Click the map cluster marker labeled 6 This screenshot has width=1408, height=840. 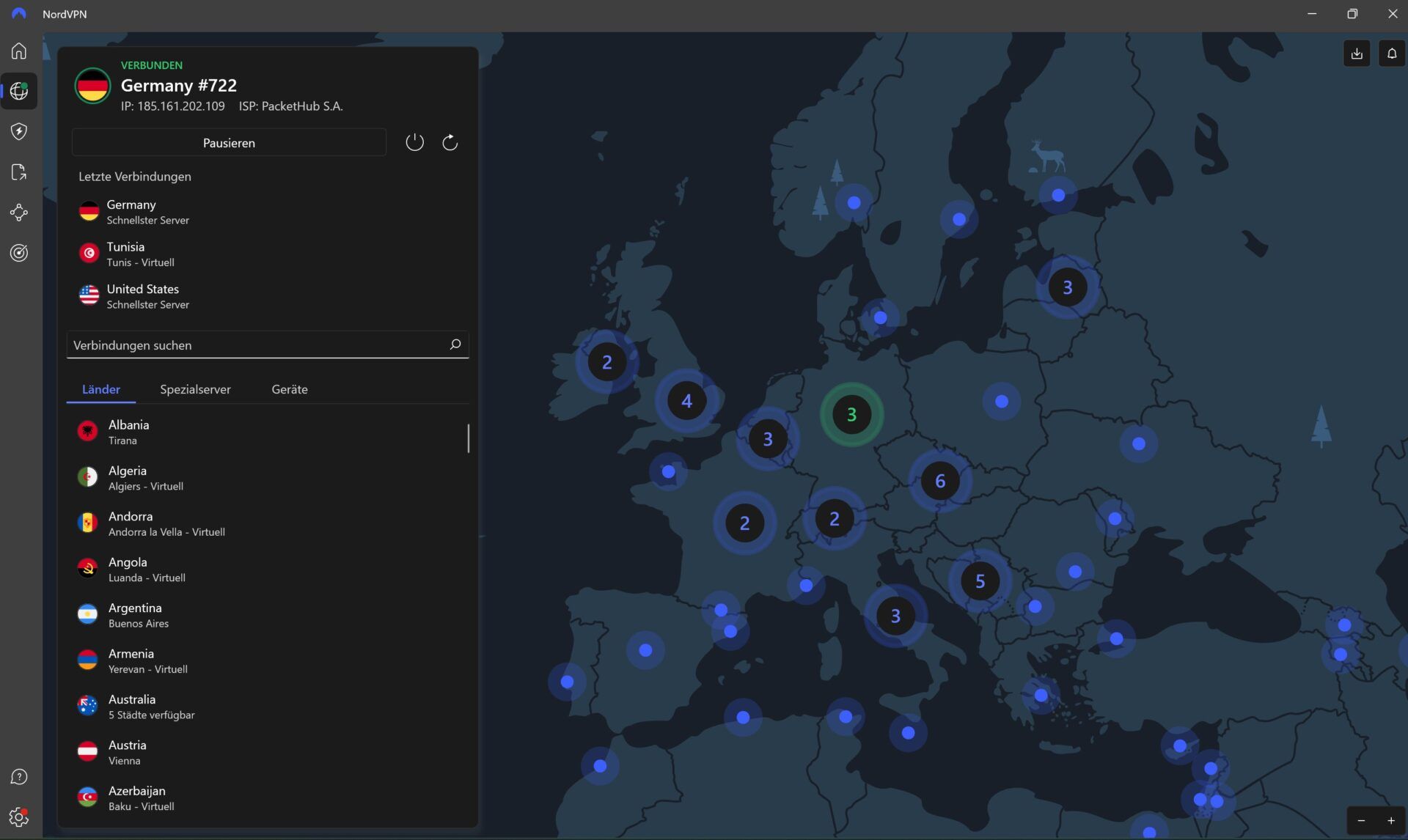pyautogui.click(x=940, y=481)
